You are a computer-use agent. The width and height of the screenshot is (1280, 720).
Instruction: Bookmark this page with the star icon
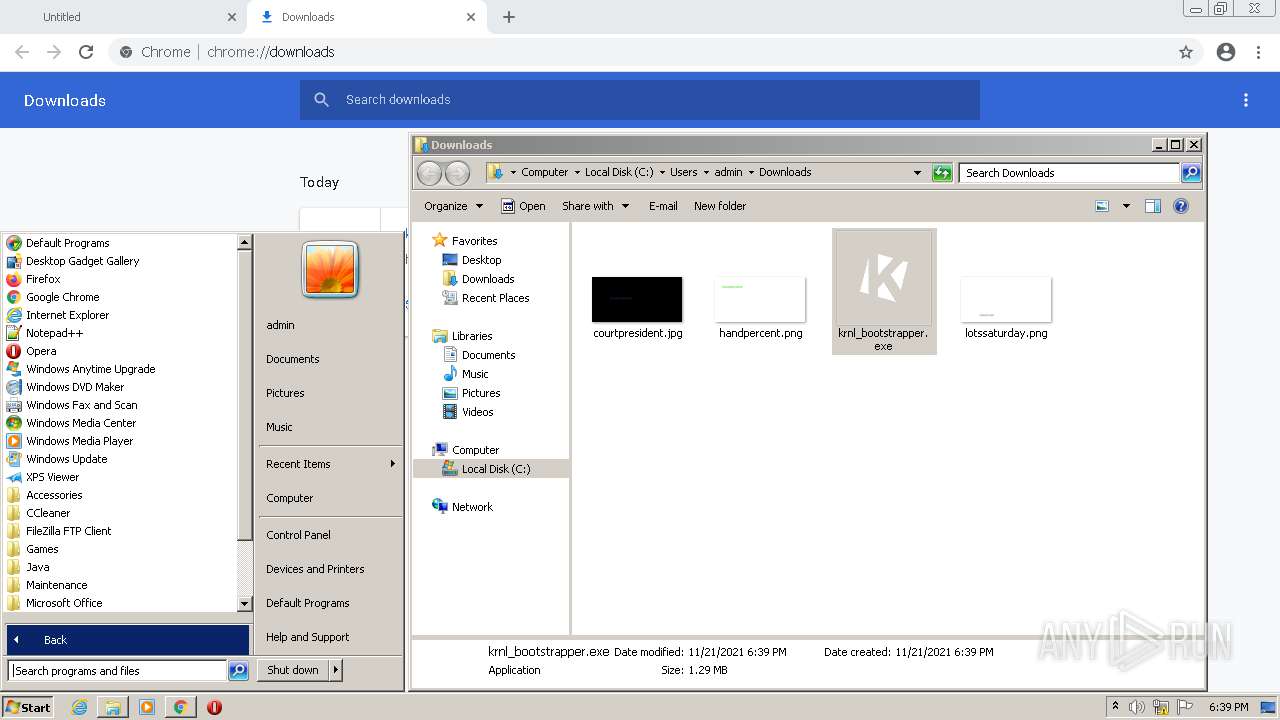pyautogui.click(x=1186, y=52)
